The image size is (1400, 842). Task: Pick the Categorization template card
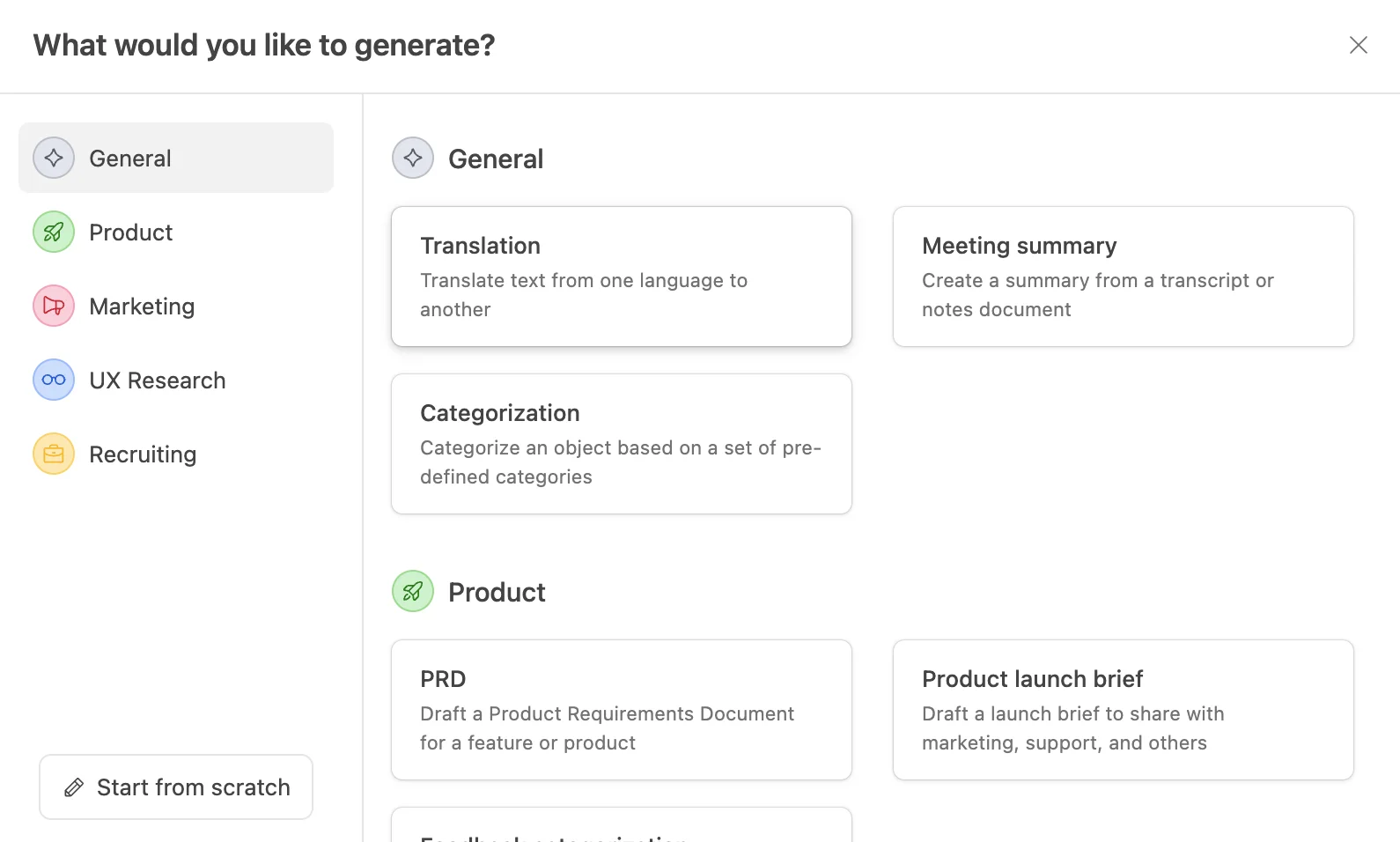[x=621, y=444]
